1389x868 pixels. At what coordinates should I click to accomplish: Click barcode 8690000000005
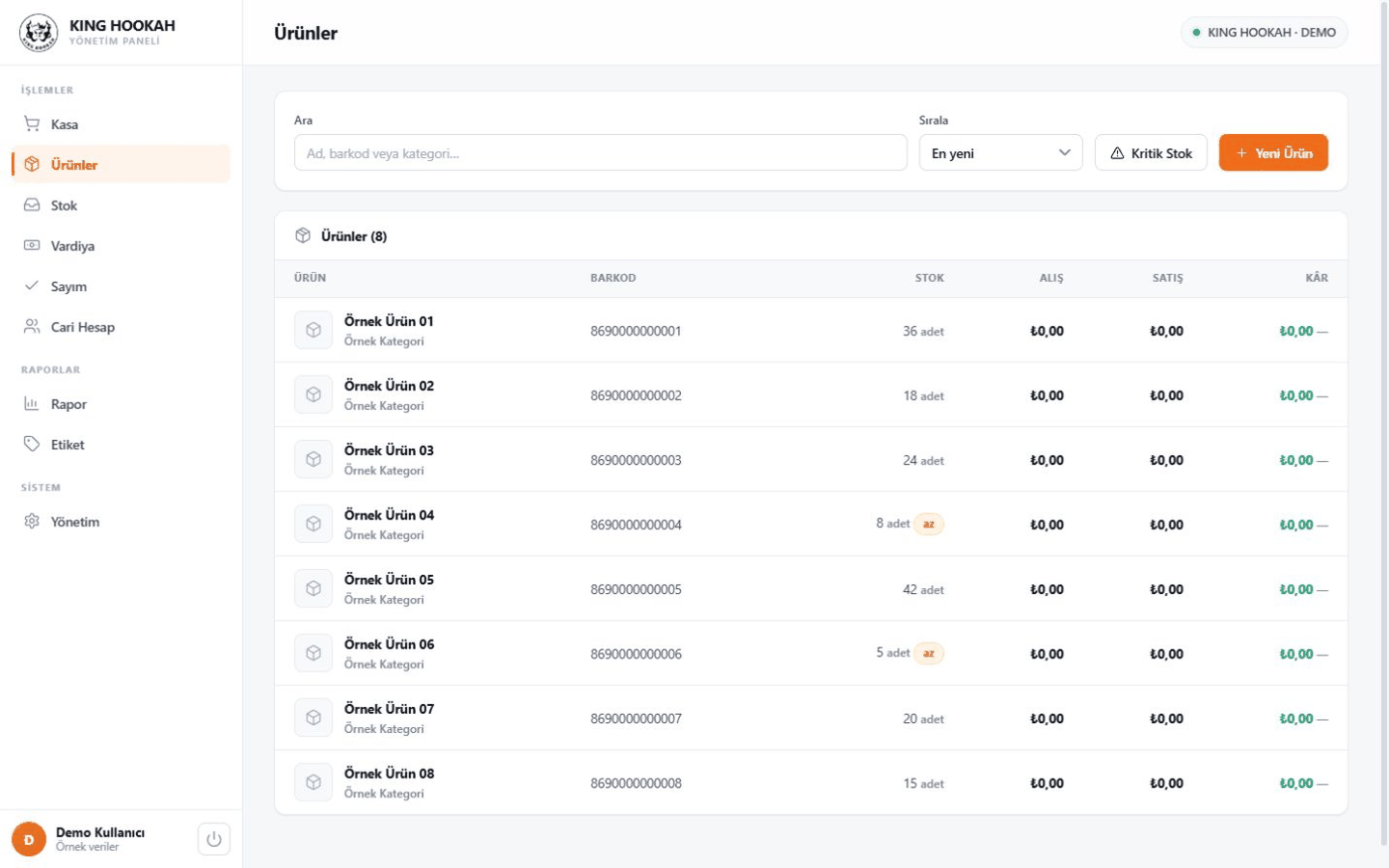point(636,590)
